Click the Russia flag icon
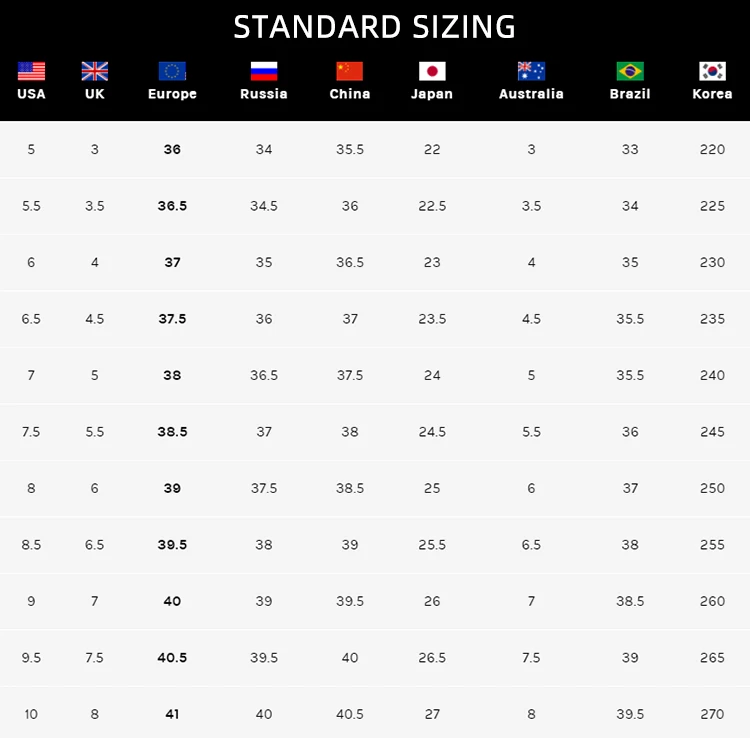The width and height of the screenshot is (750, 738). pos(264,71)
